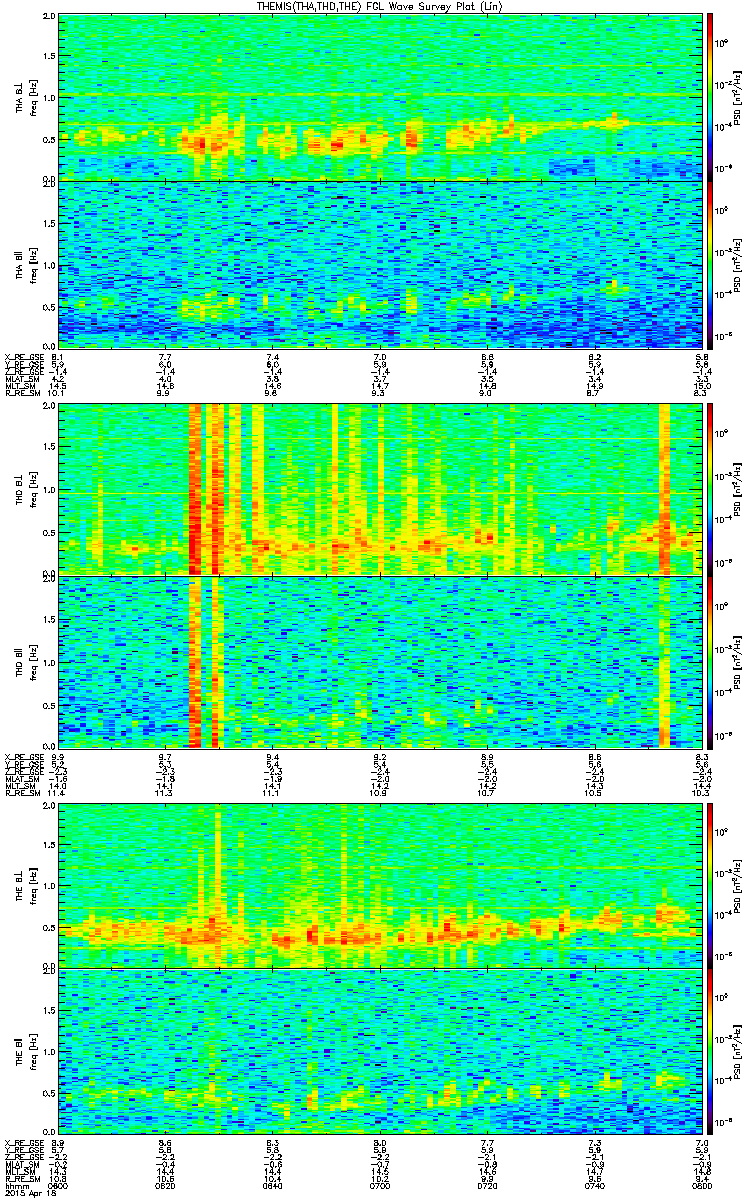
Task: Click R_RE_SM value 10.8 under THE panels
Action: (x=58, y=1179)
